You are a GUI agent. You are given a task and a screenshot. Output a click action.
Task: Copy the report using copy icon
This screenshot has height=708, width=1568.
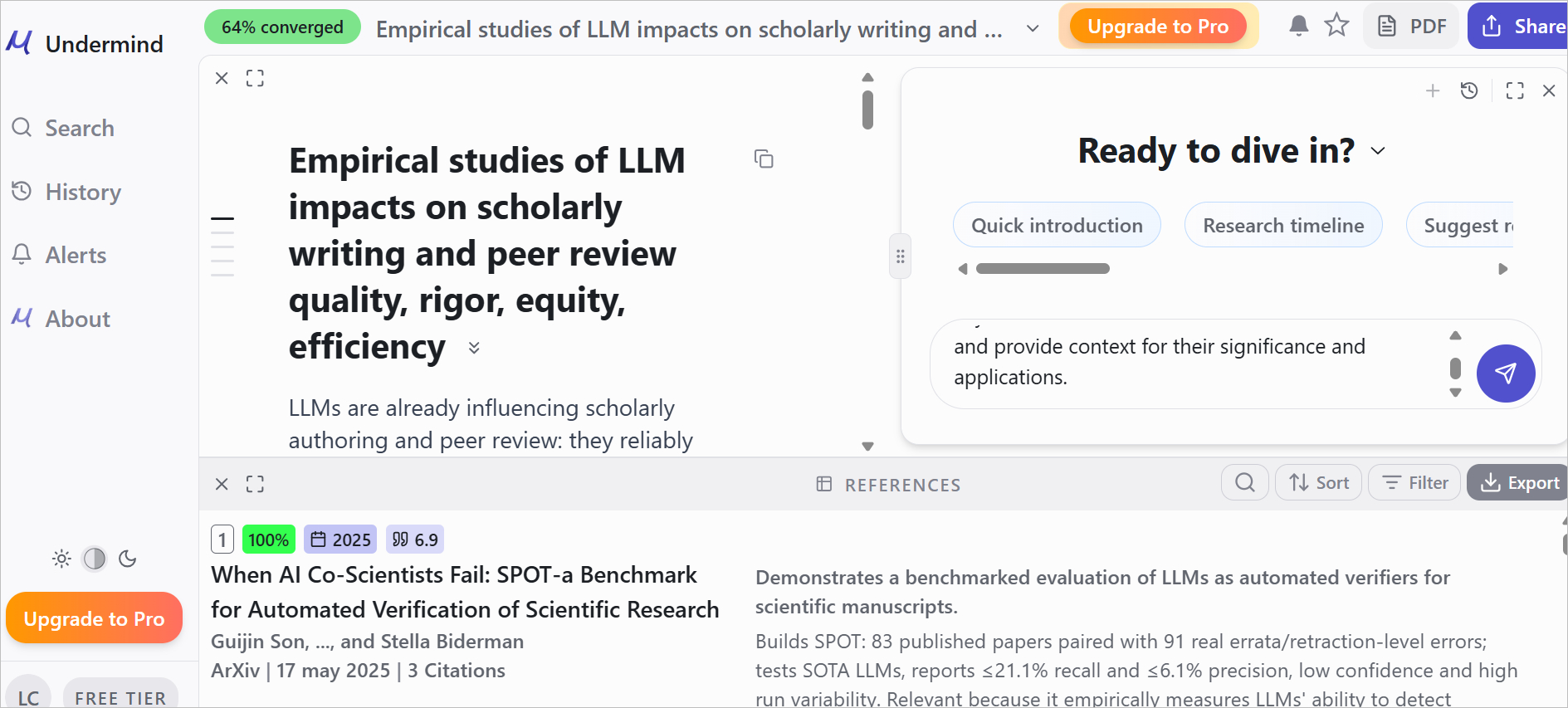[764, 159]
